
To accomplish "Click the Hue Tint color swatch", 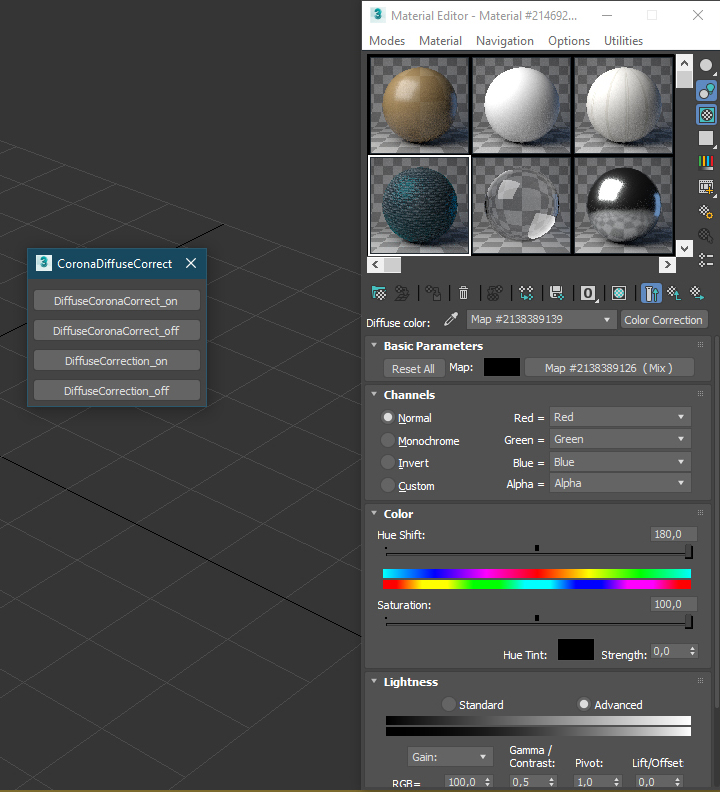I will pos(575,649).
